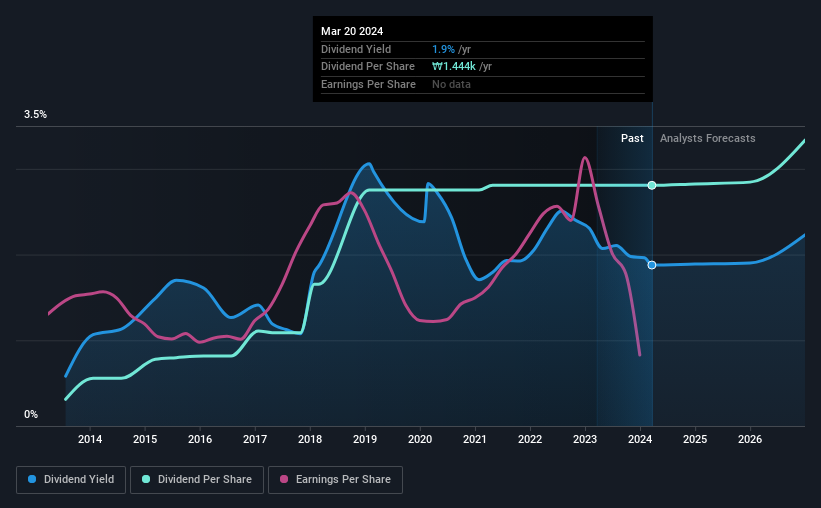This screenshot has height=508, width=821.
Task: Click the 1.9% dividend yield value in tooltip
Action: pyautogui.click(x=443, y=49)
